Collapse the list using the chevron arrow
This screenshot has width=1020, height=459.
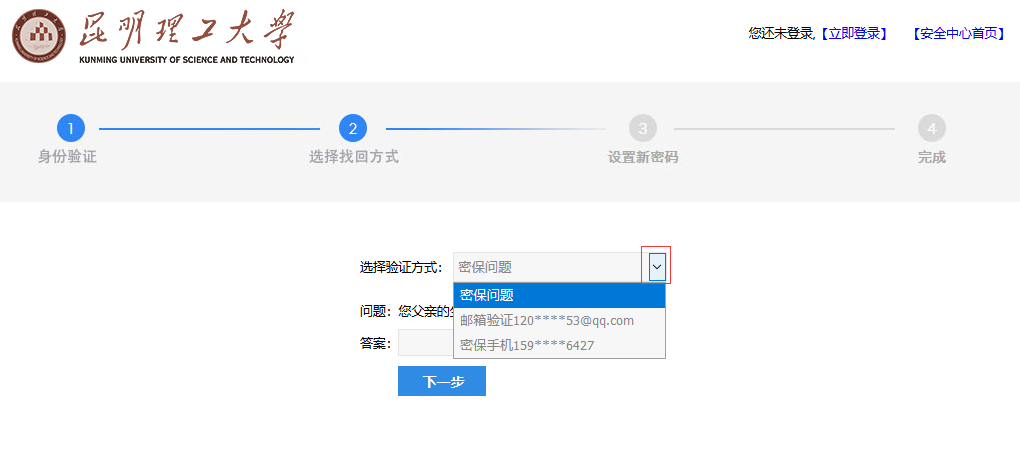[657, 267]
